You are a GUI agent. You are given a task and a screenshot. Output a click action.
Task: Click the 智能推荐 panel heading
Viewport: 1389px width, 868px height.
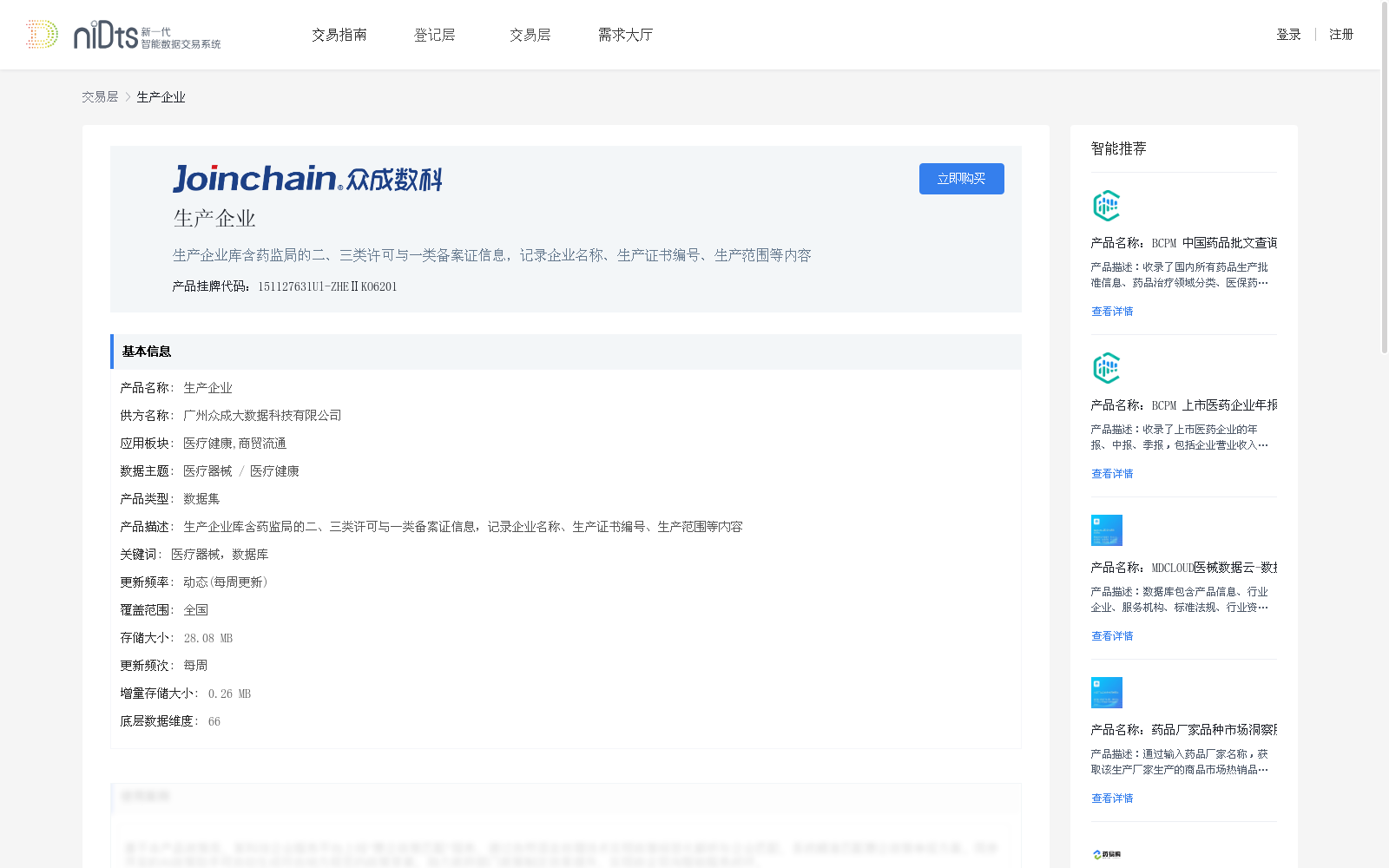[1118, 148]
